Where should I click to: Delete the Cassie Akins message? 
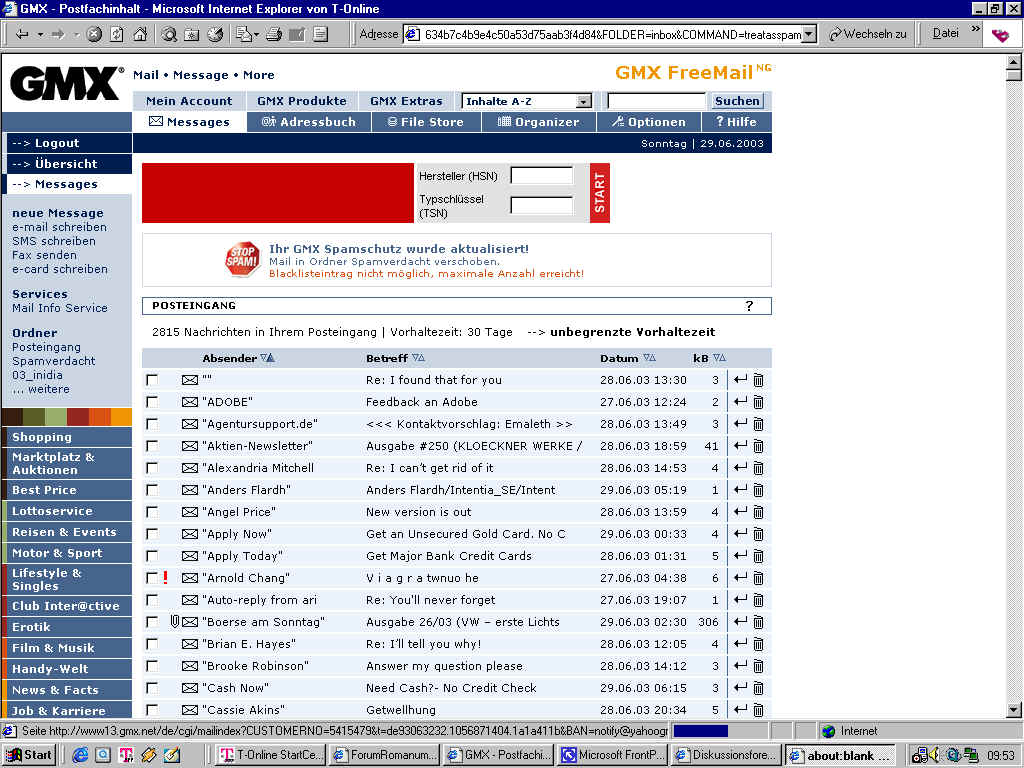[x=758, y=710]
